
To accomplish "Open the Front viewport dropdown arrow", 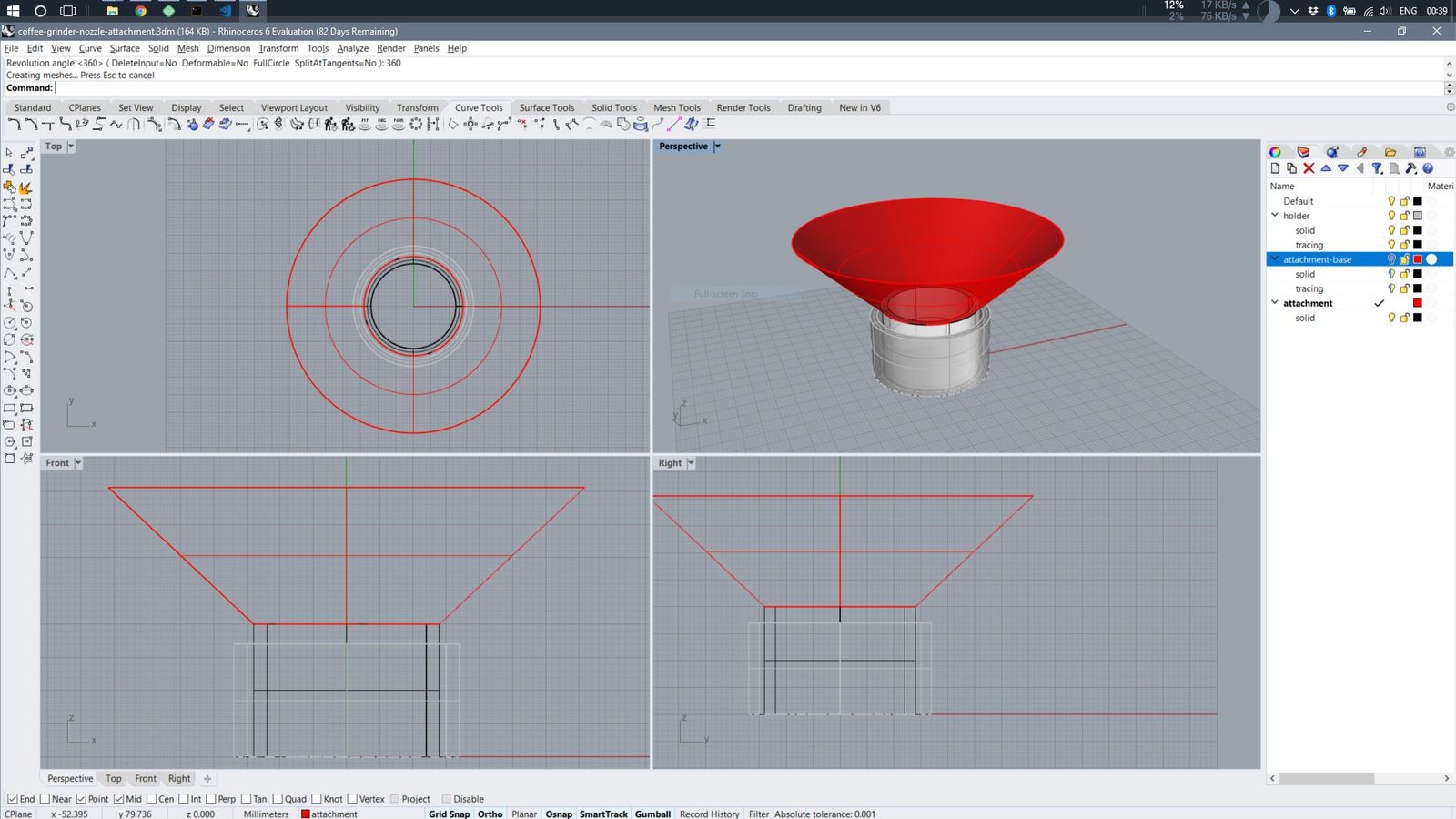I will click(78, 463).
